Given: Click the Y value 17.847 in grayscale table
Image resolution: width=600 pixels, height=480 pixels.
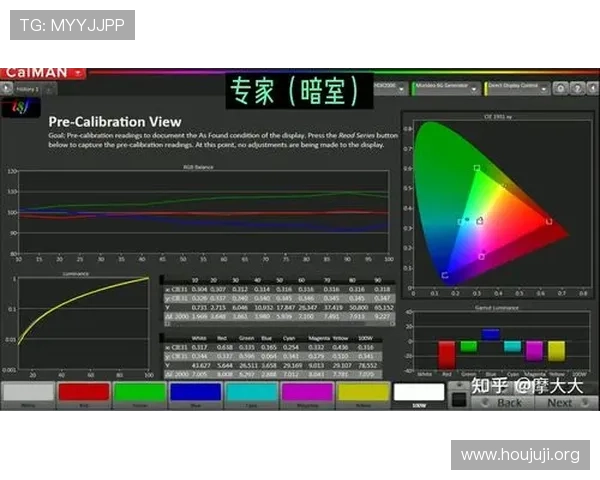Looking at the screenshot, I should 285,307.
